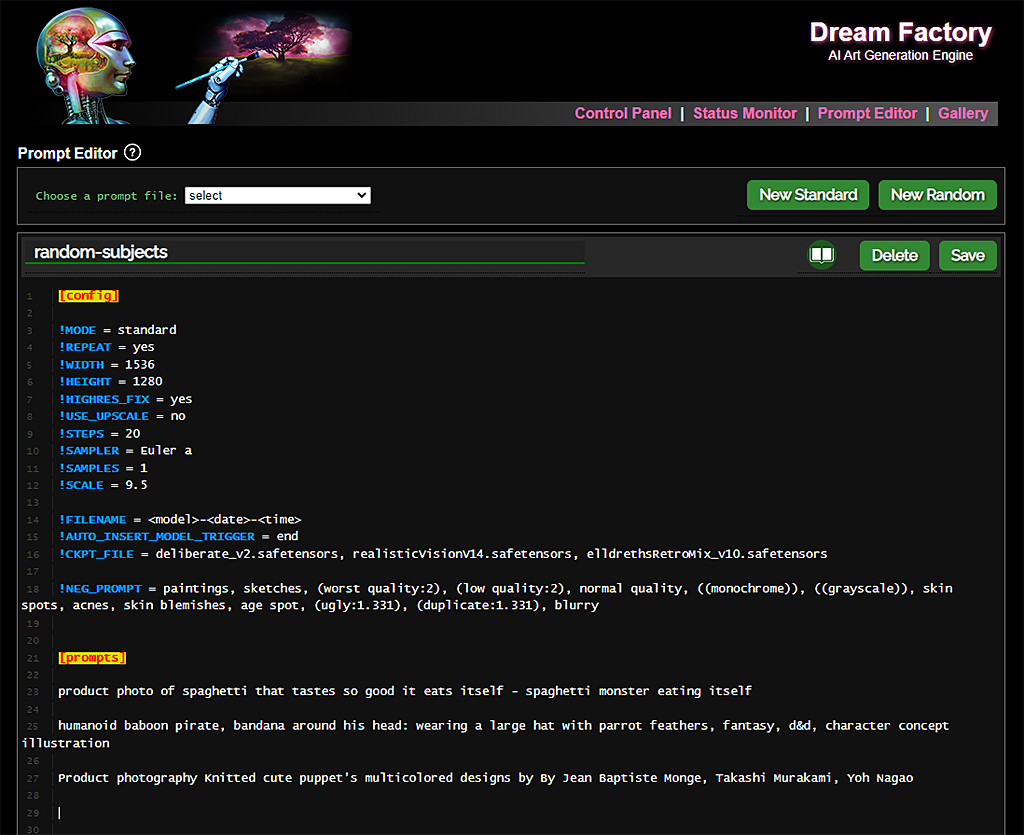The width and height of the screenshot is (1024, 835).
Task: Click the !NEG_PROMPT directive keyword
Action: pos(100,589)
